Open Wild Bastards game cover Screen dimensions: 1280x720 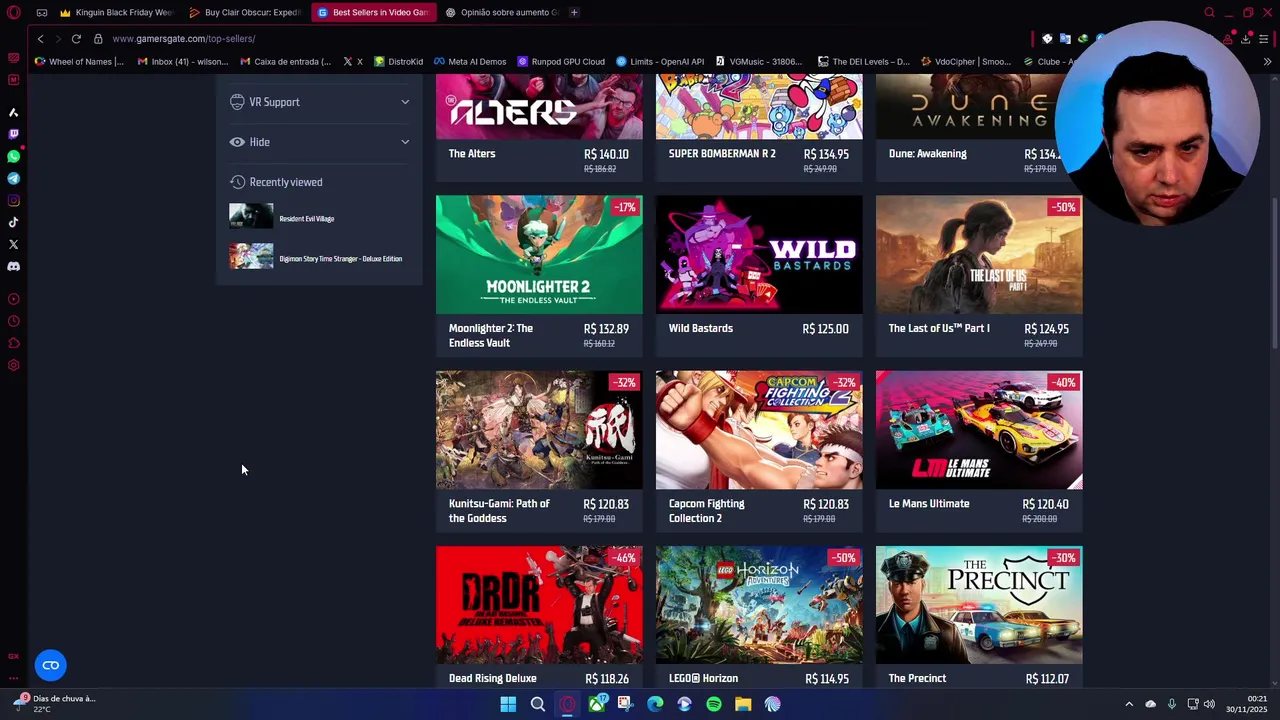(x=759, y=254)
